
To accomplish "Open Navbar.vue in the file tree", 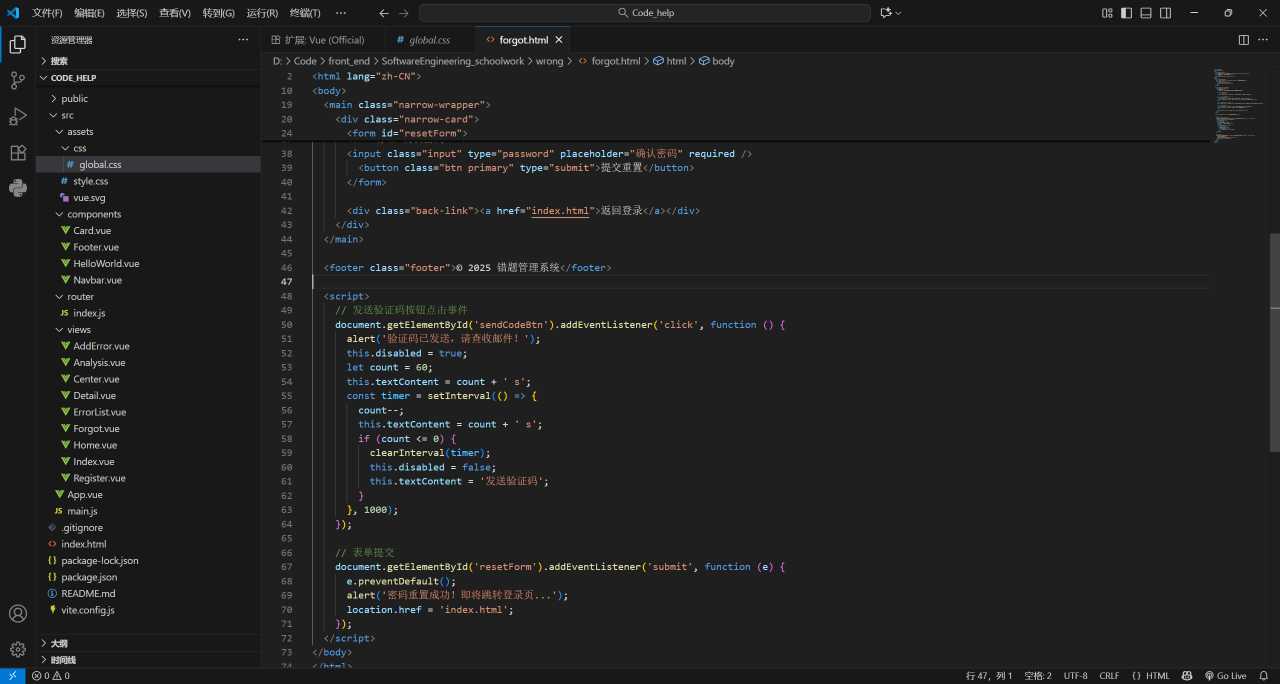I will point(148,280).
